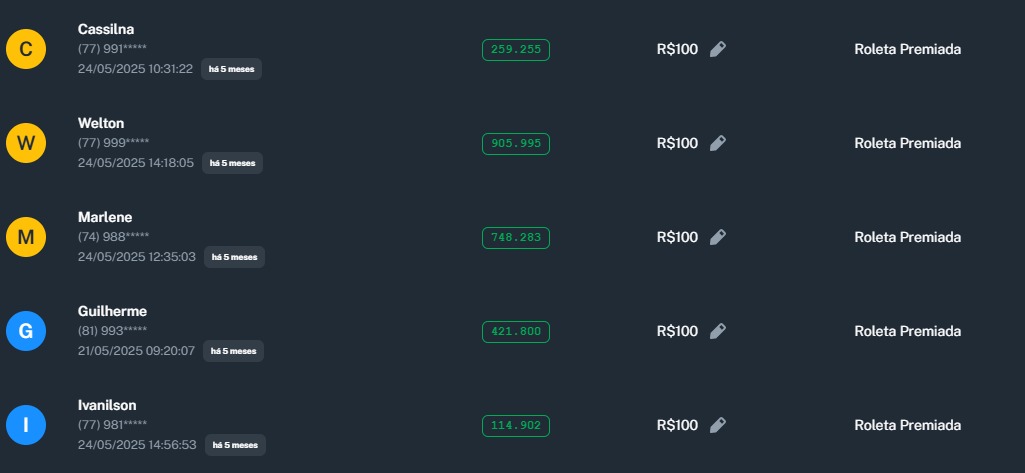
Task: Click Welton's yellow "W" avatar
Action: point(26,143)
